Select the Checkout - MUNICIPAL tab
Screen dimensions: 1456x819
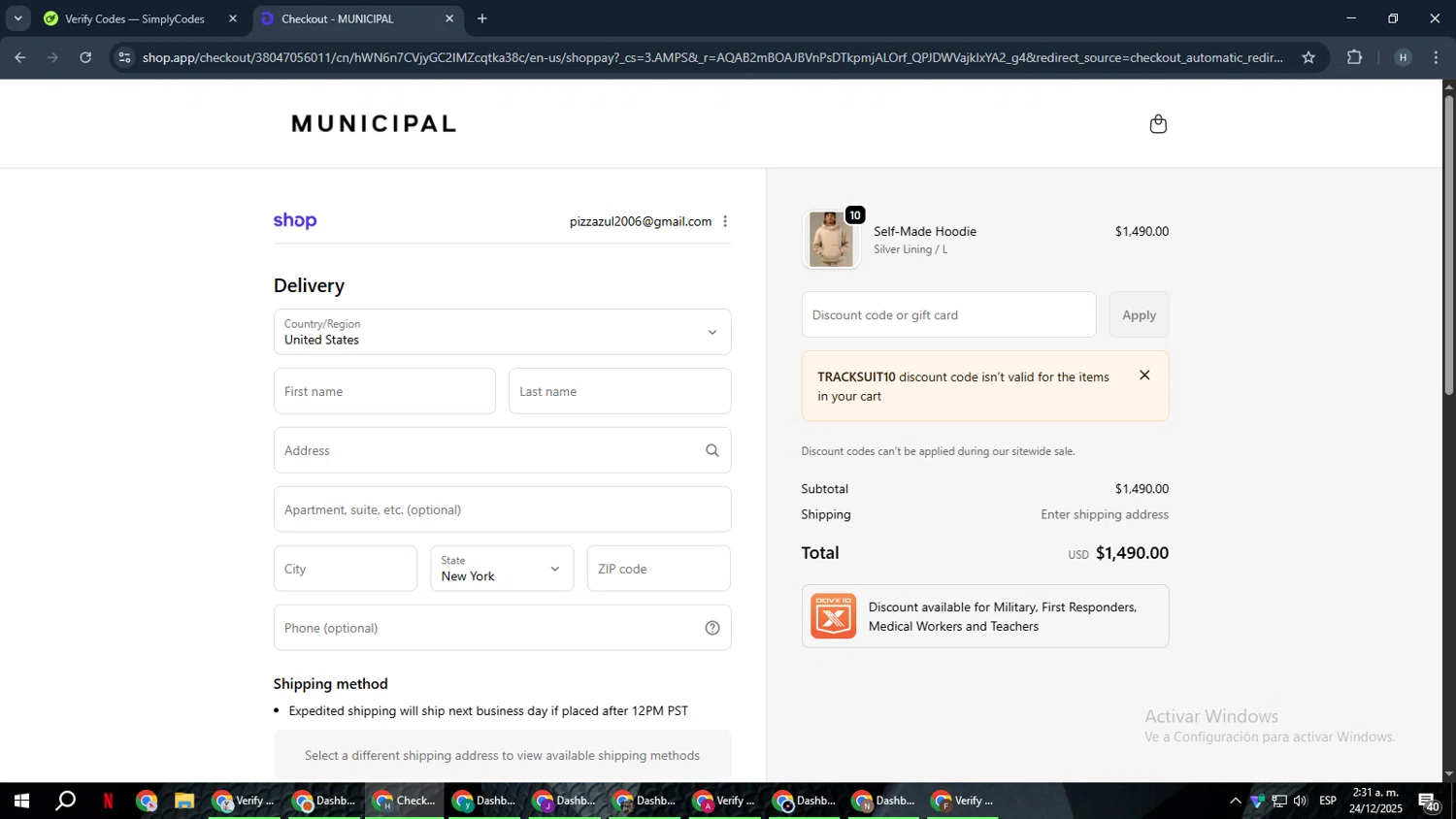tap(357, 18)
